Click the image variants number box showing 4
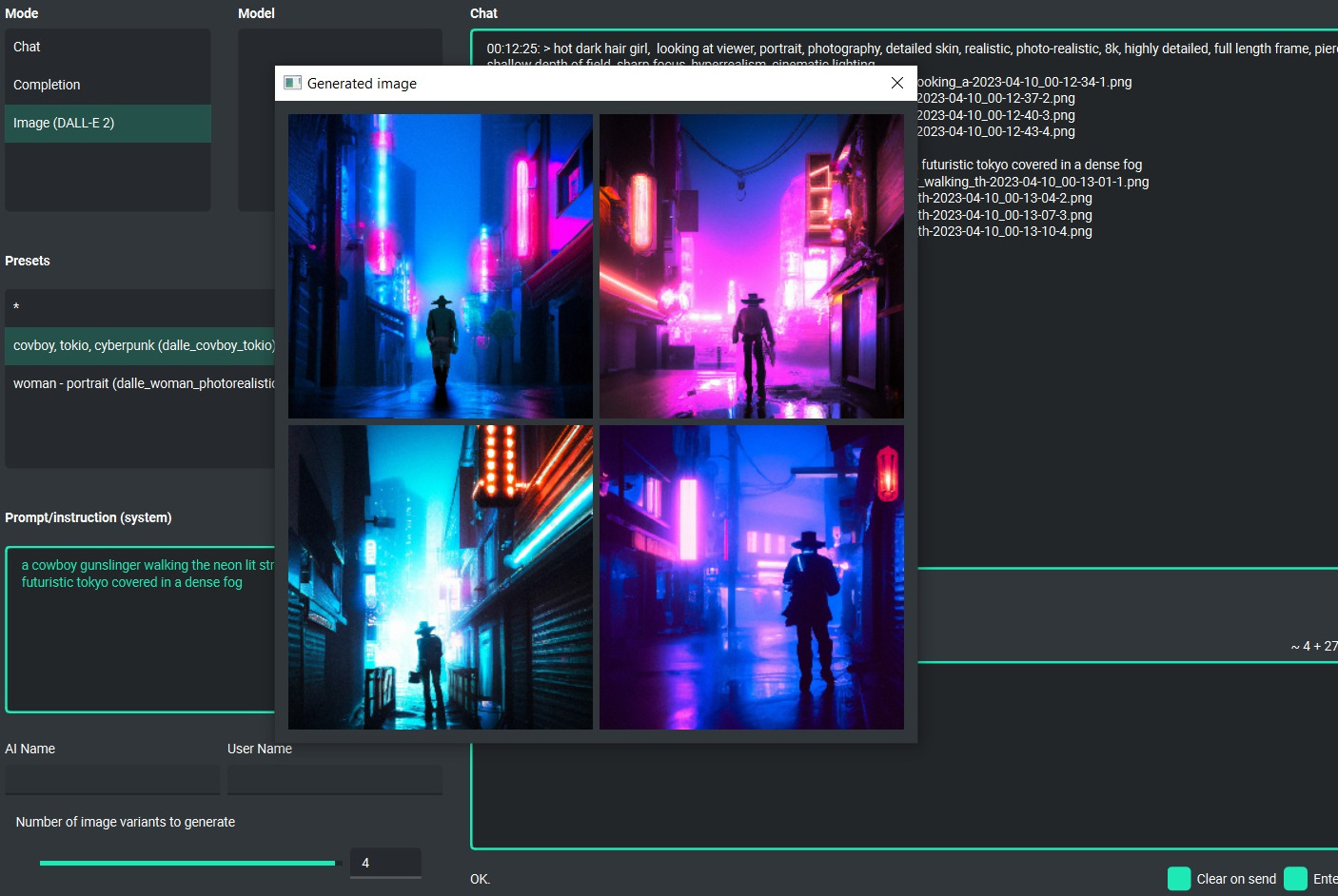Screen dimensions: 1338x896 click(384, 863)
